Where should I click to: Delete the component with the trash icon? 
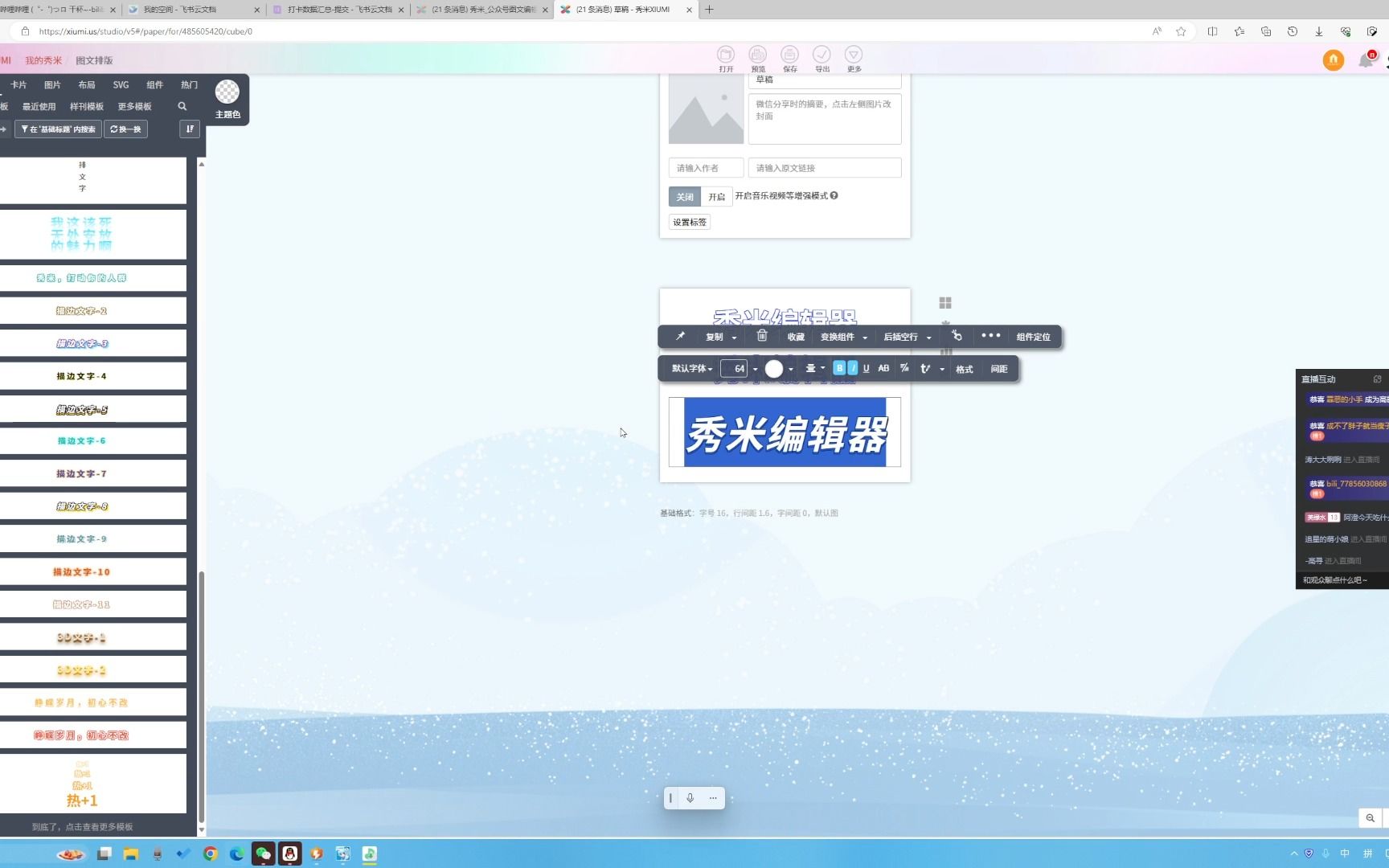(762, 336)
